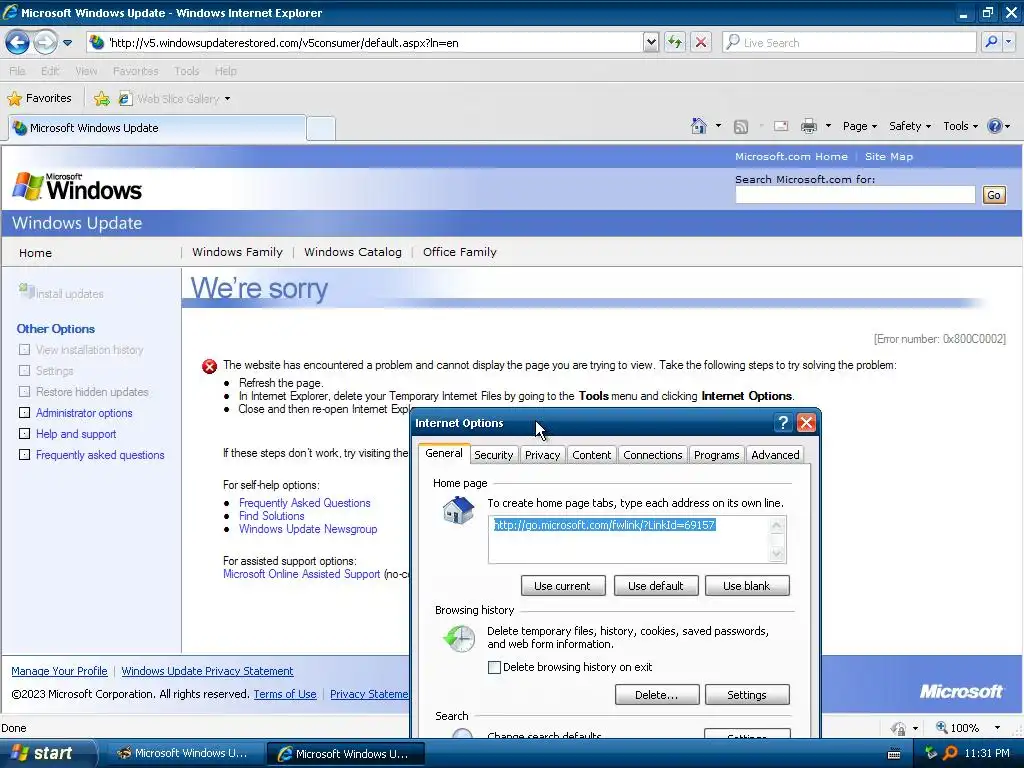Click the red Stop loading icon
This screenshot has width=1024, height=768.
click(x=701, y=43)
